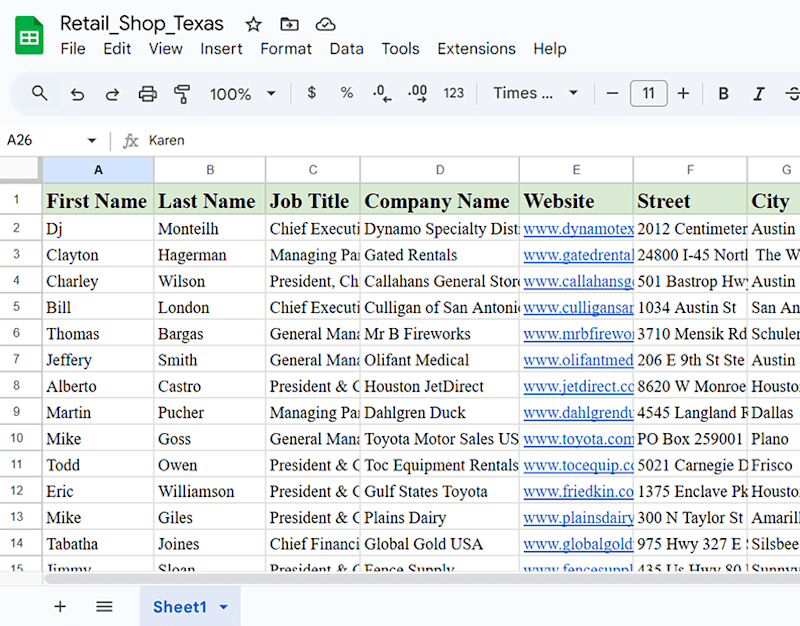Toggle italic formatting

[x=759, y=93]
